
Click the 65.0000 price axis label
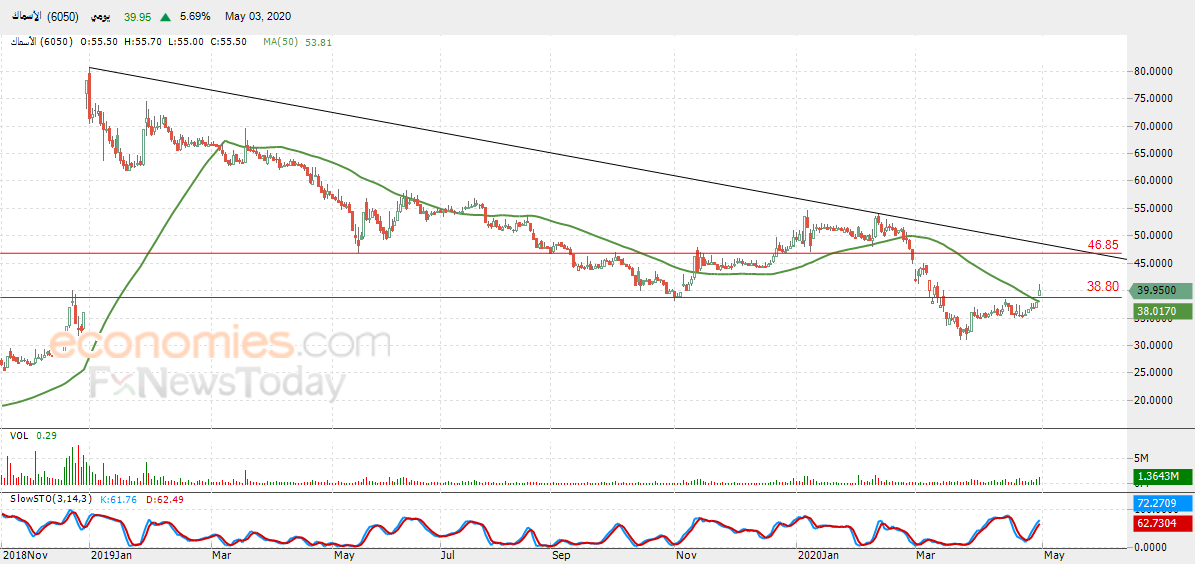(1155, 153)
